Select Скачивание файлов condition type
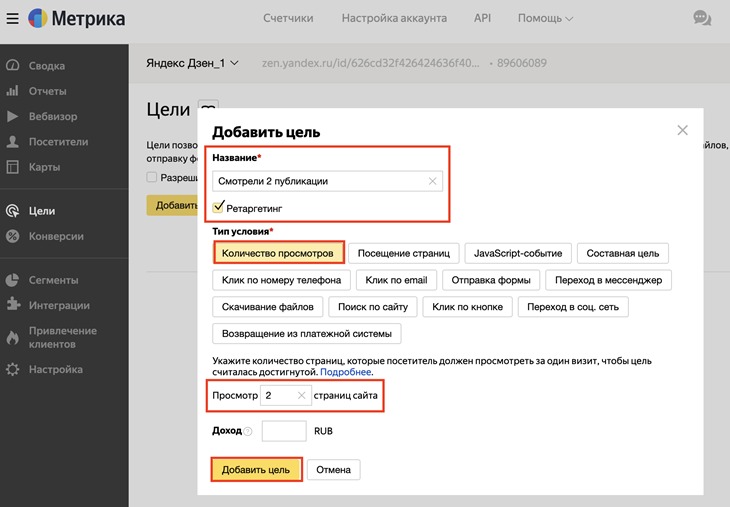This screenshot has height=507, width=730. tap(268, 307)
